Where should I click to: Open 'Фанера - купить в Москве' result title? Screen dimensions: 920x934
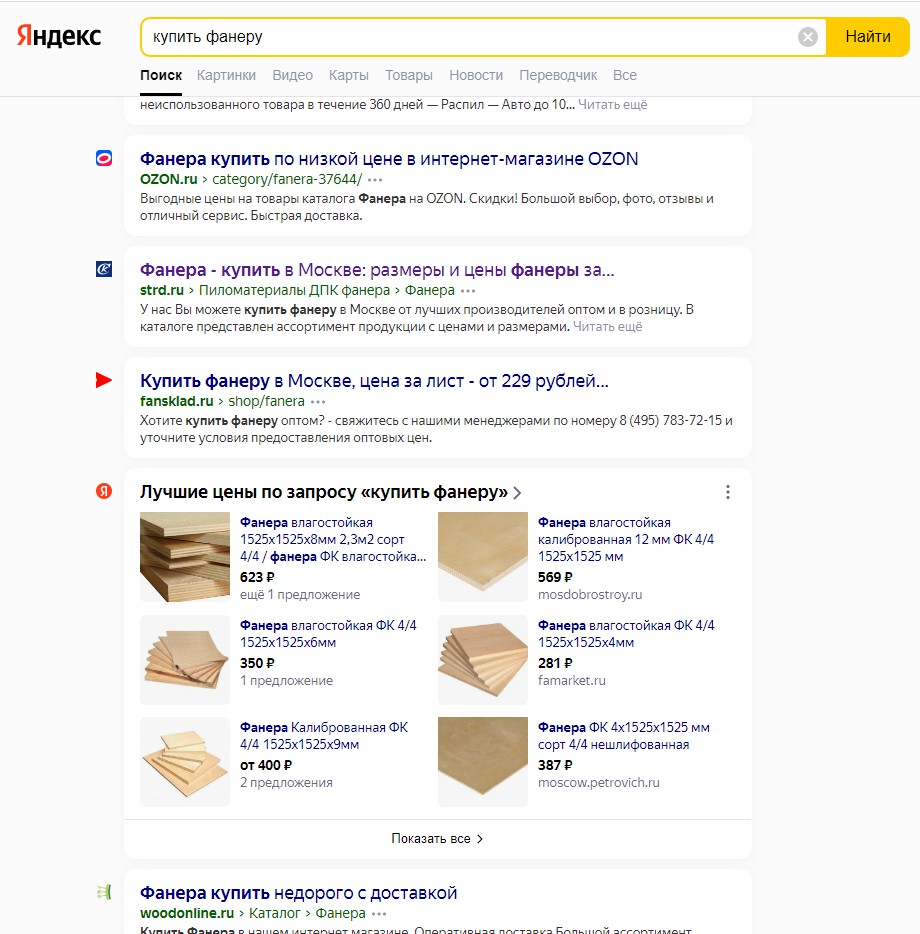tap(377, 270)
